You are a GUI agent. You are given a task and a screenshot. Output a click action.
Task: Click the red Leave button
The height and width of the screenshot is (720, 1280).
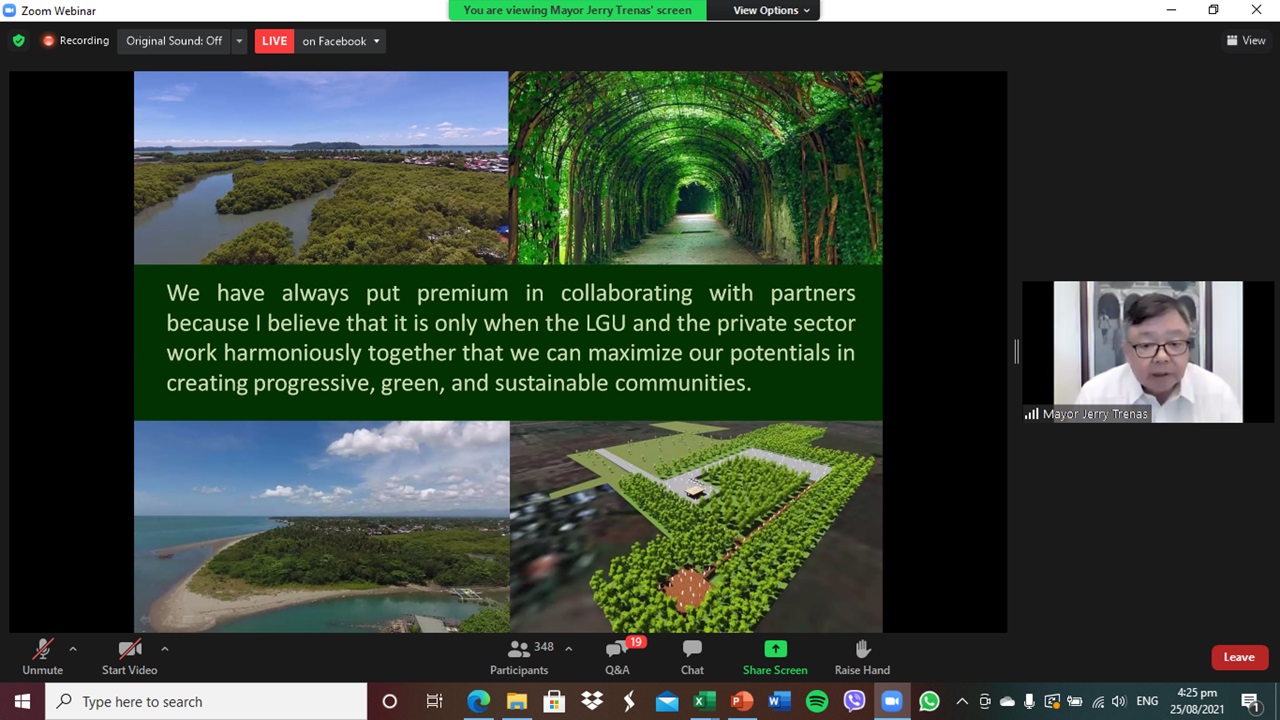coord(1238,657)
